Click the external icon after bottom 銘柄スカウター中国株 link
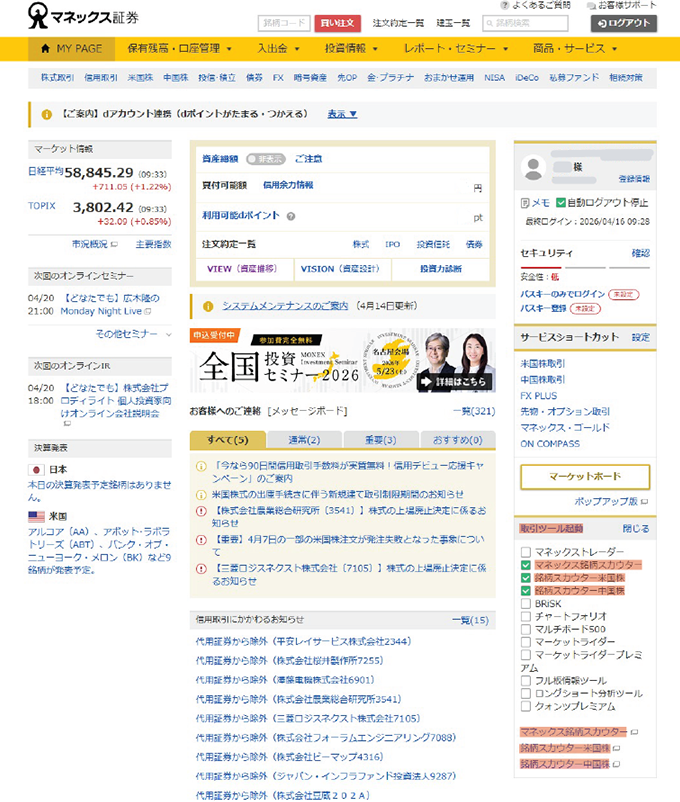The image size is (680, 802). point(617,764)
